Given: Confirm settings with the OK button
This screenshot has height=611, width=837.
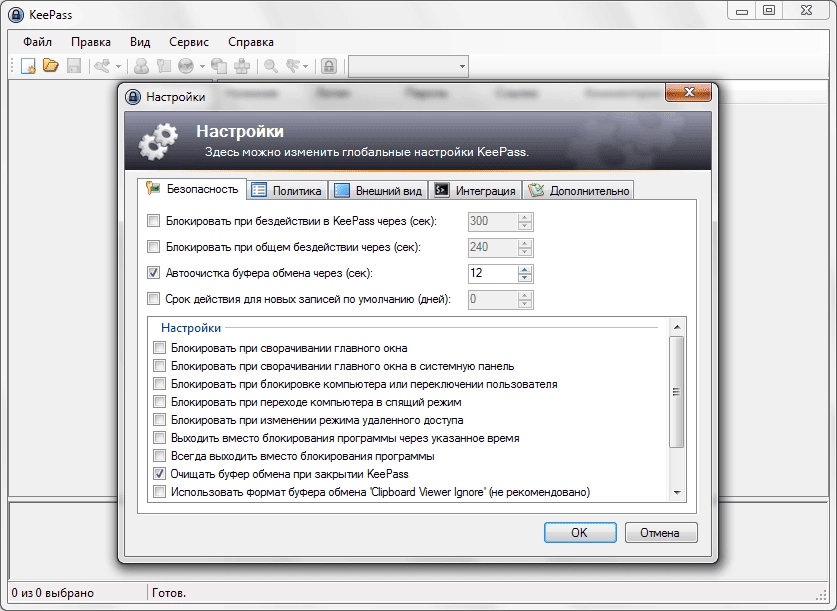Looking at the screenshot, I should pyautogui.click(x=580, y=533).
